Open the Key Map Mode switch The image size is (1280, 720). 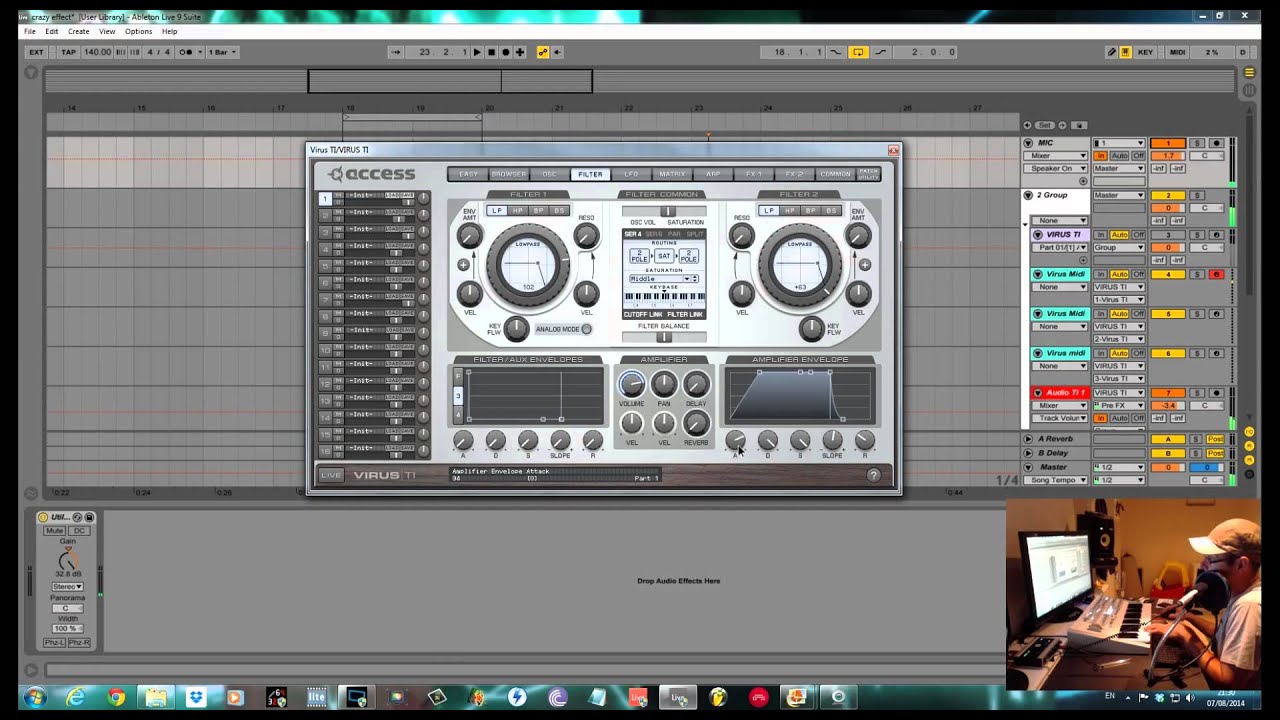click(1145, 52)
